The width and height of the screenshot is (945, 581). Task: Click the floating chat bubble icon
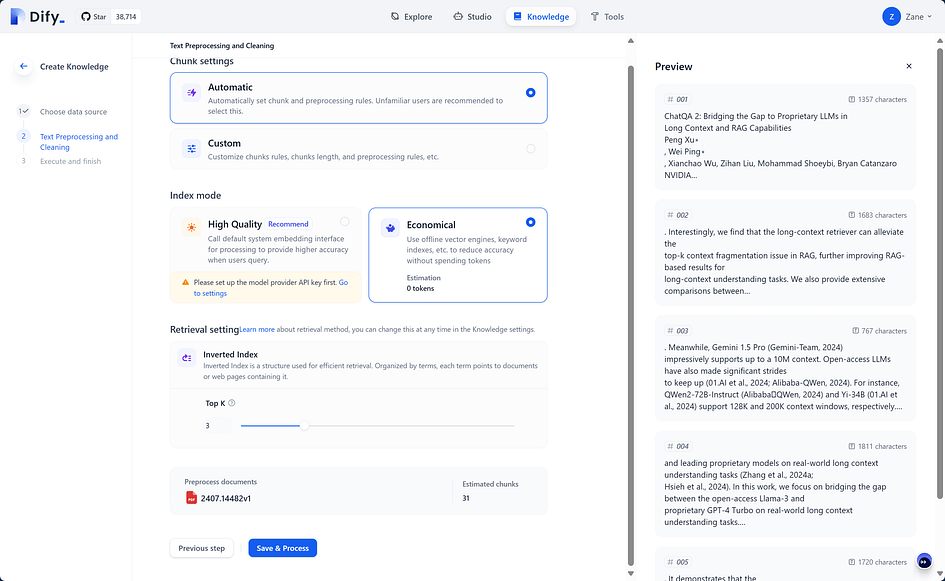[x=924, y=561]
